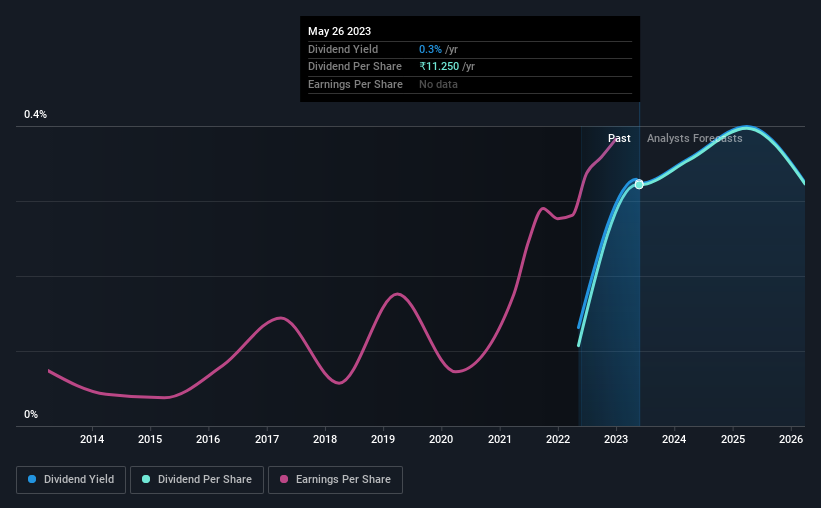The height and width of the screenshot is (508, 821).
Task: Click the 0.4% y-axis label
Action: point(35,114)
